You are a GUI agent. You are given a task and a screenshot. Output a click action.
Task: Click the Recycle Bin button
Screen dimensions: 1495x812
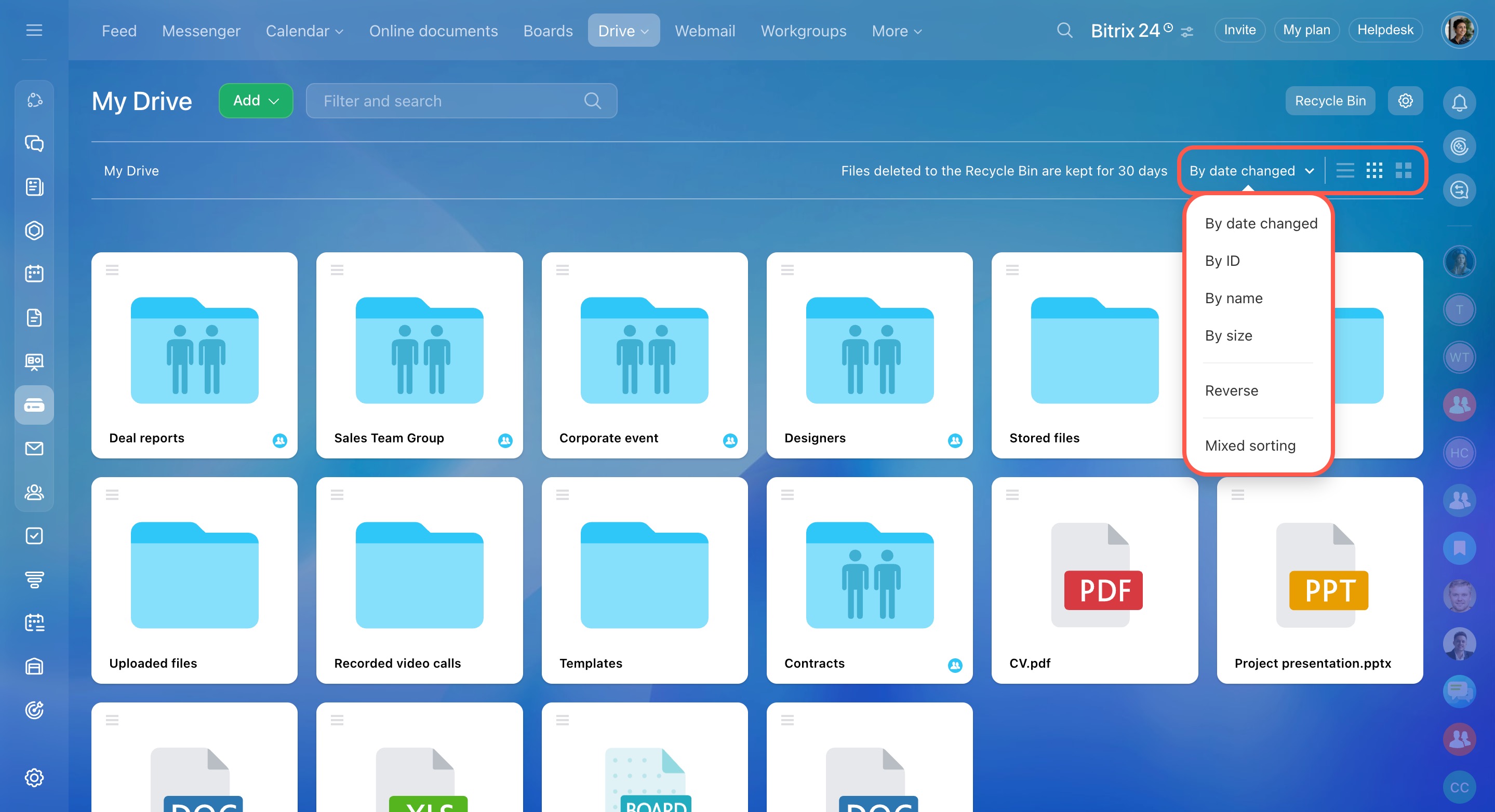point(1330,101)
